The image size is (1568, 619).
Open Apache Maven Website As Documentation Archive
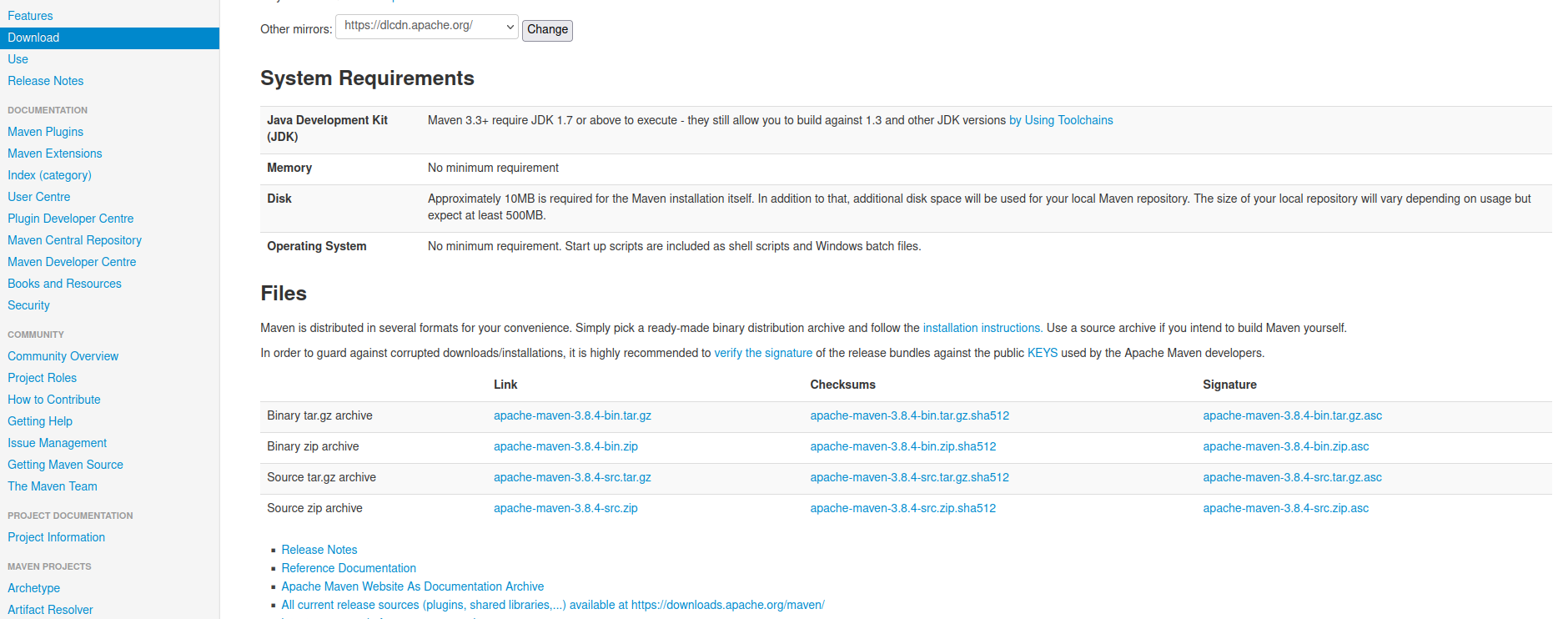tap(413, 586)
